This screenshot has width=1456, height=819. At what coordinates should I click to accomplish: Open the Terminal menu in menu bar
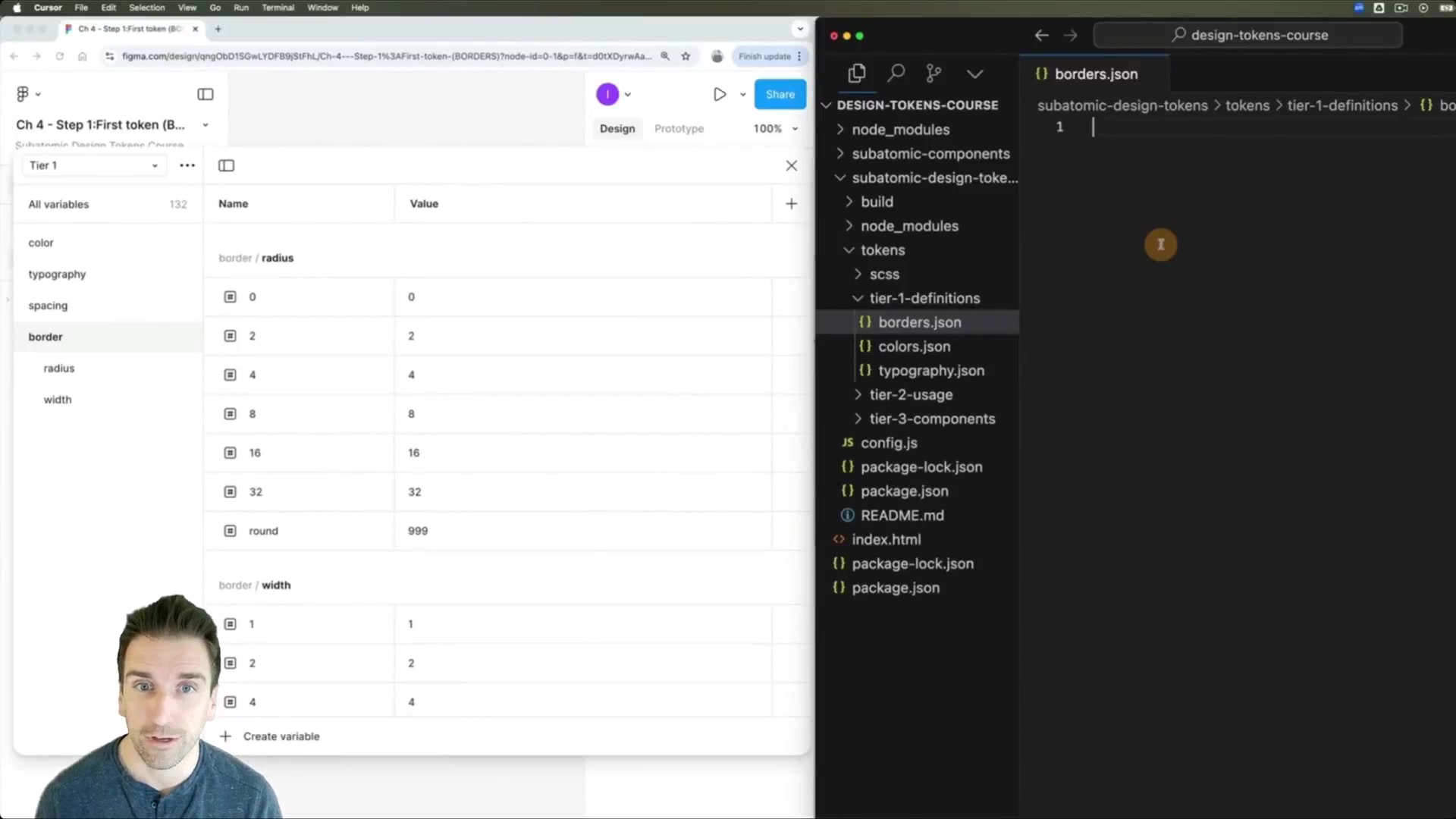278,8
